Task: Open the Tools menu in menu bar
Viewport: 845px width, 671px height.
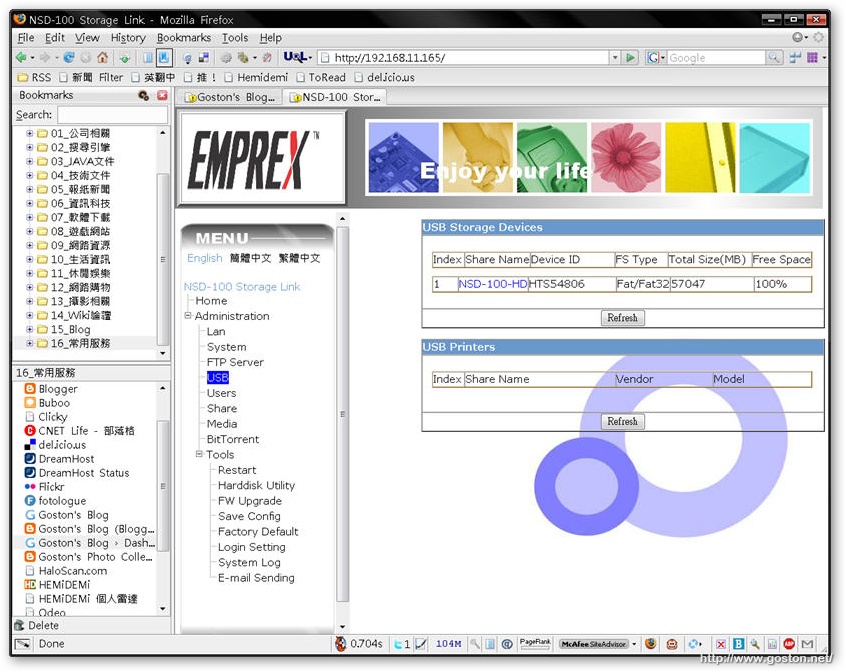Action: (235, 38)
